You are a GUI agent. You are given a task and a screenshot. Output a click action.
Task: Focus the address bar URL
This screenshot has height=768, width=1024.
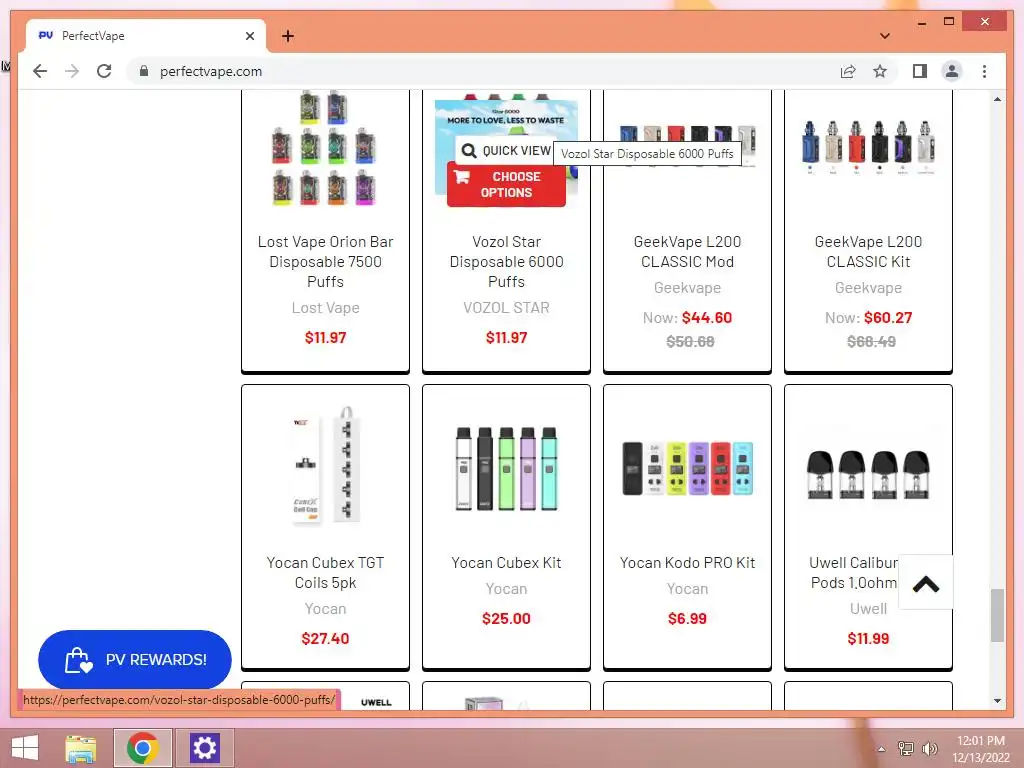(210, 71)
